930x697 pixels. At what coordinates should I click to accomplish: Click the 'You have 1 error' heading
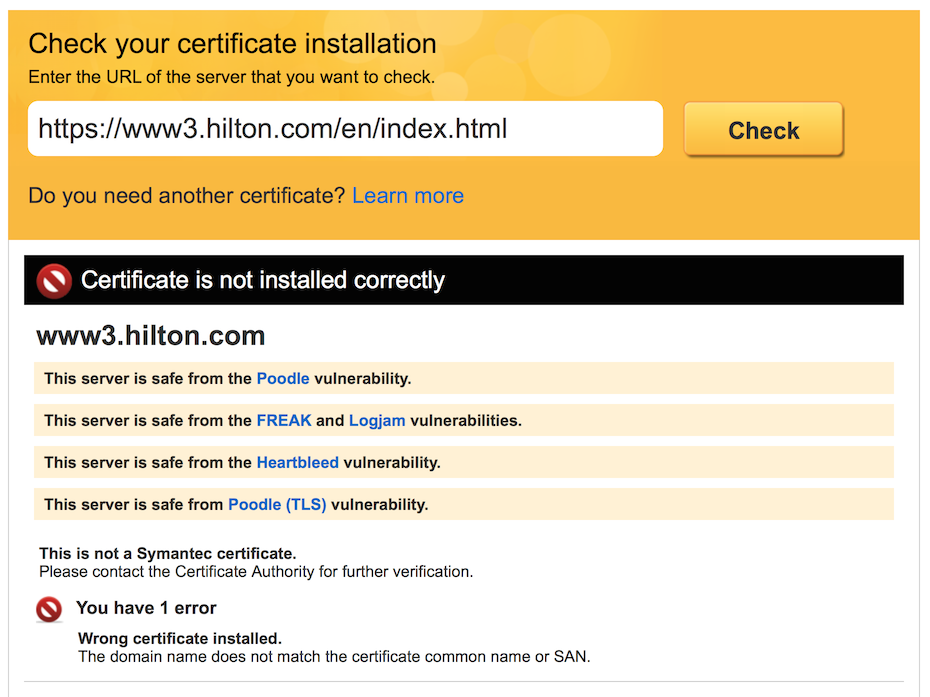click(x=146, y=608)
